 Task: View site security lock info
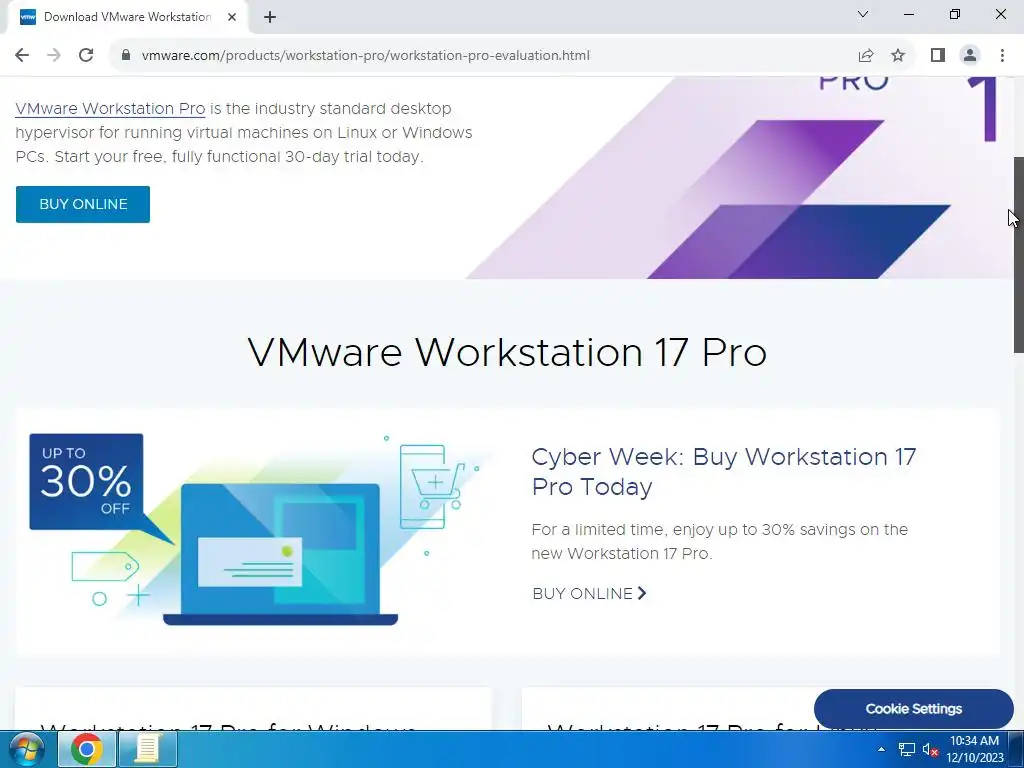coord(126,56)
